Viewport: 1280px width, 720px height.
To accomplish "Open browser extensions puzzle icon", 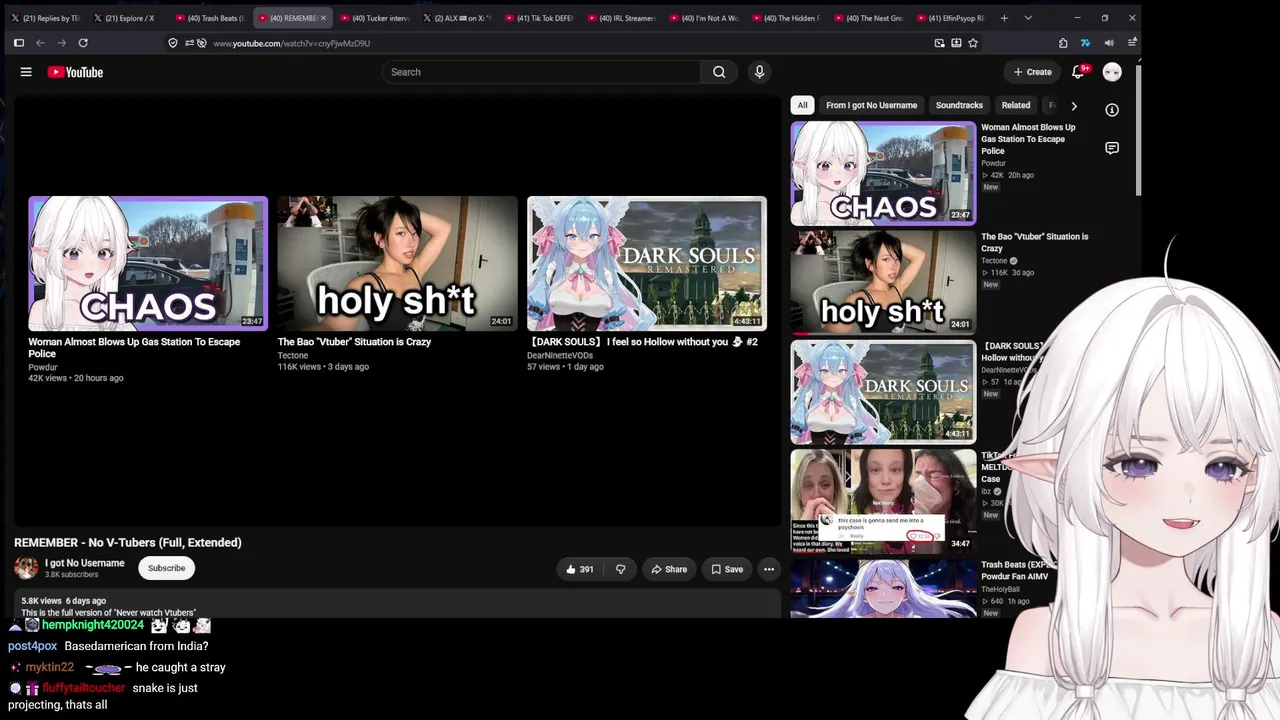I will (1063, 43).
